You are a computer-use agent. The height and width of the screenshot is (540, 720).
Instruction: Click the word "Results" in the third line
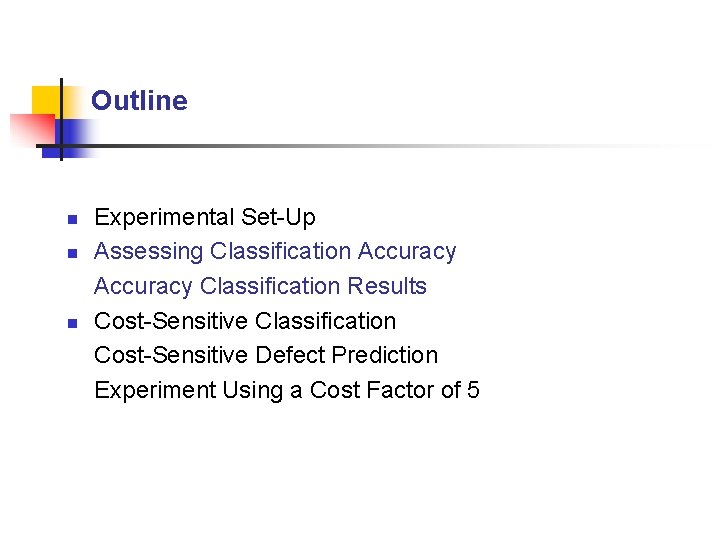pos(387,286)
